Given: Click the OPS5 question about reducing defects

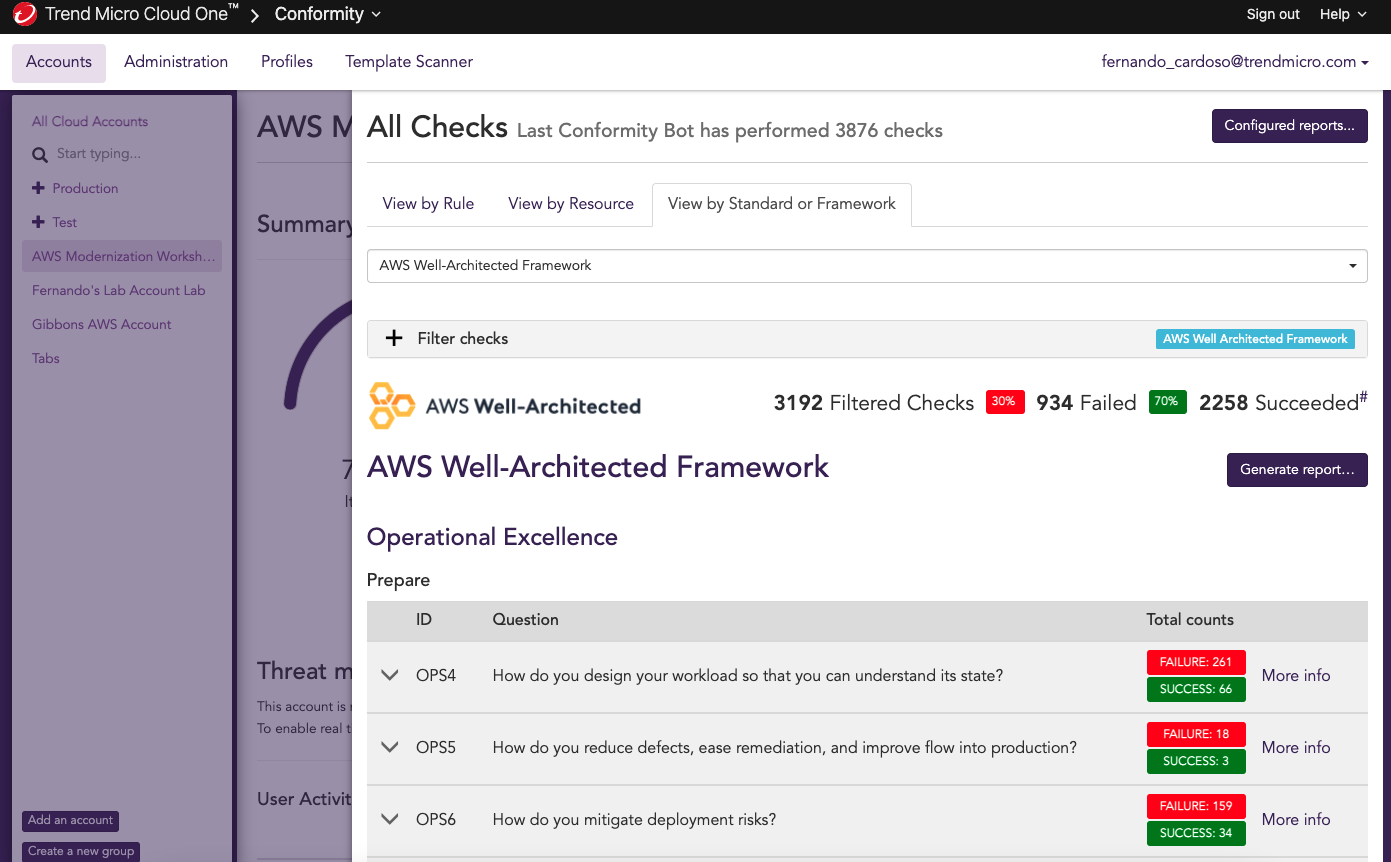Looking at the screenshot, I should coord(785,747).
